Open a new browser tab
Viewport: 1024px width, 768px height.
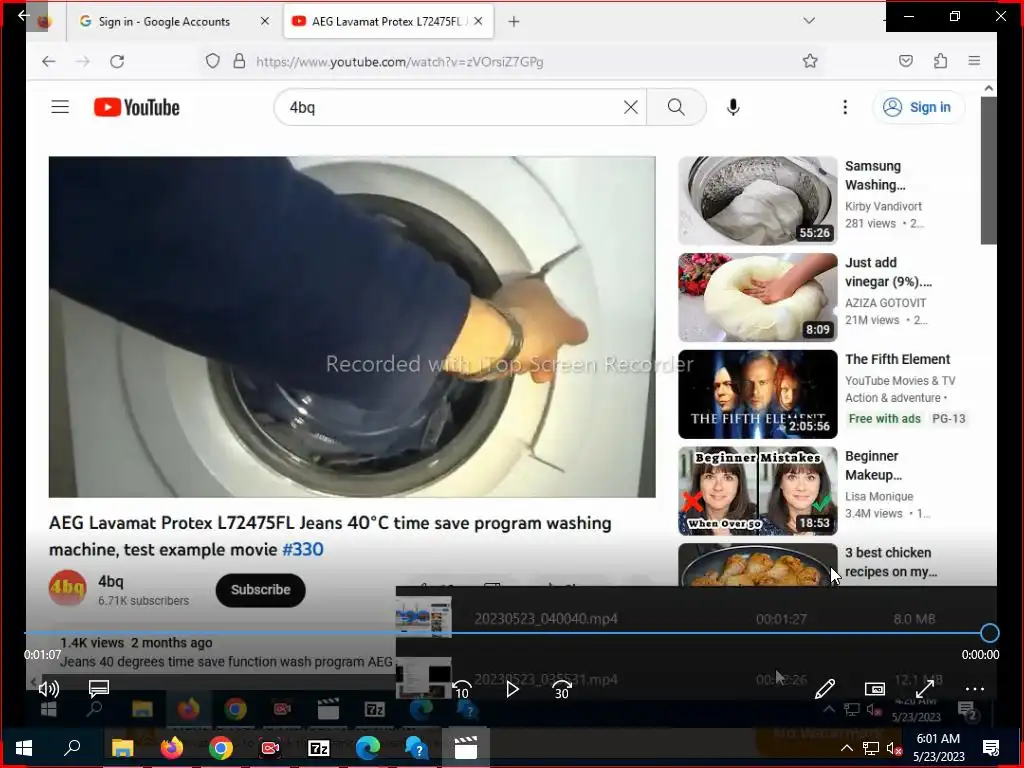coord(514,22)
